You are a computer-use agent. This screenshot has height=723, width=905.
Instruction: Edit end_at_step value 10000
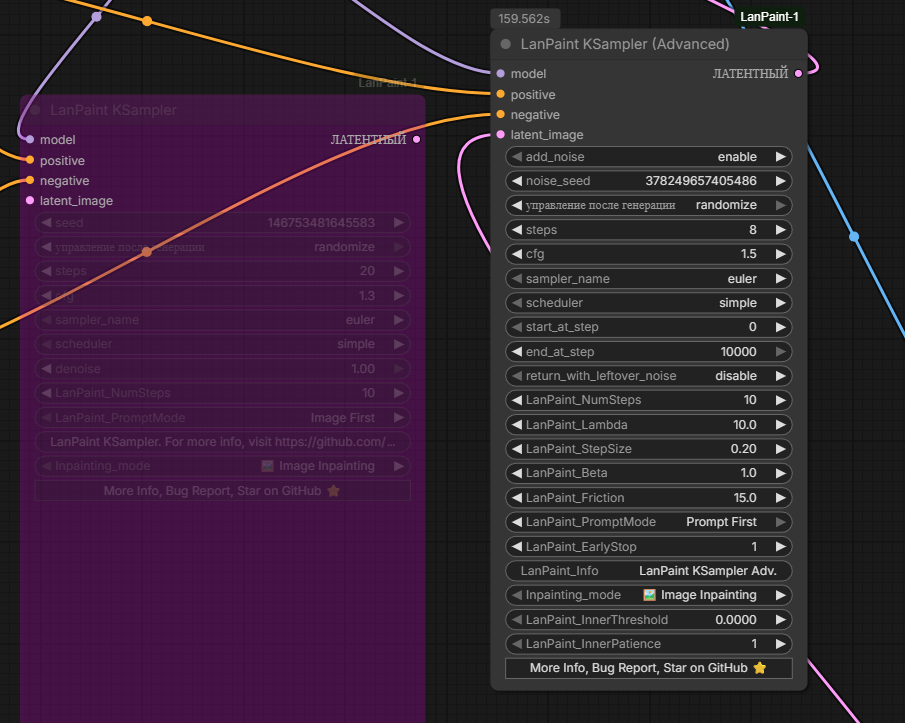[648, 351]
